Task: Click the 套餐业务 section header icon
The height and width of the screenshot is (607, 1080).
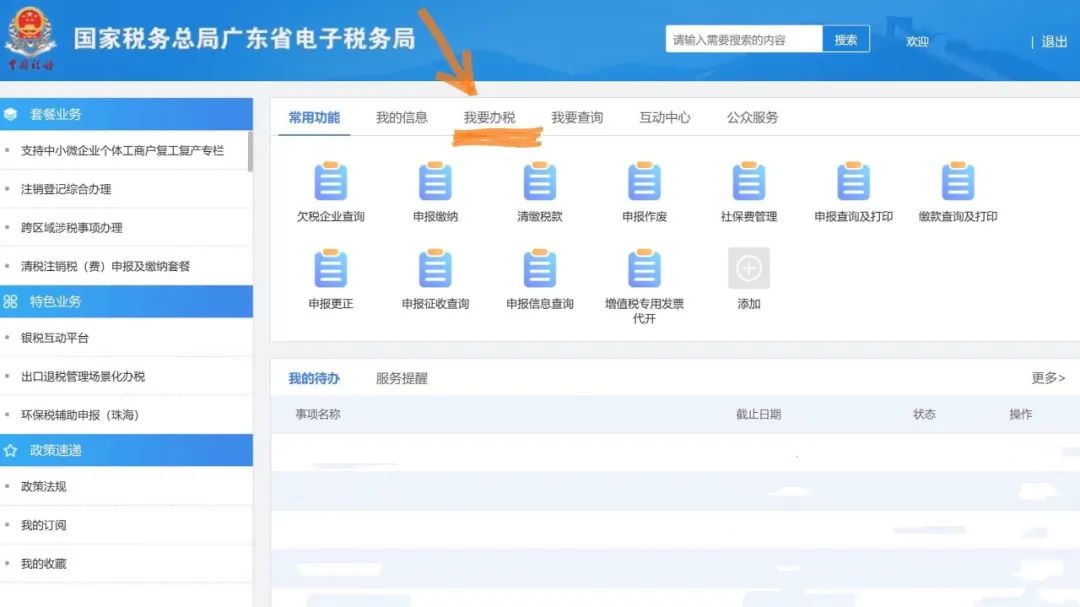Action: [10, 114]
